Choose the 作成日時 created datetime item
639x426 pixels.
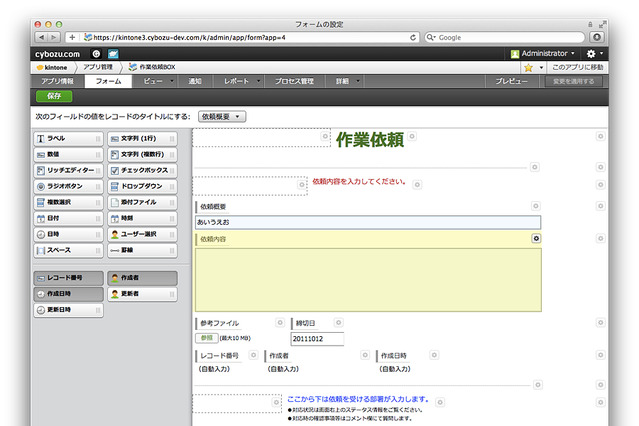click(68, 294)
